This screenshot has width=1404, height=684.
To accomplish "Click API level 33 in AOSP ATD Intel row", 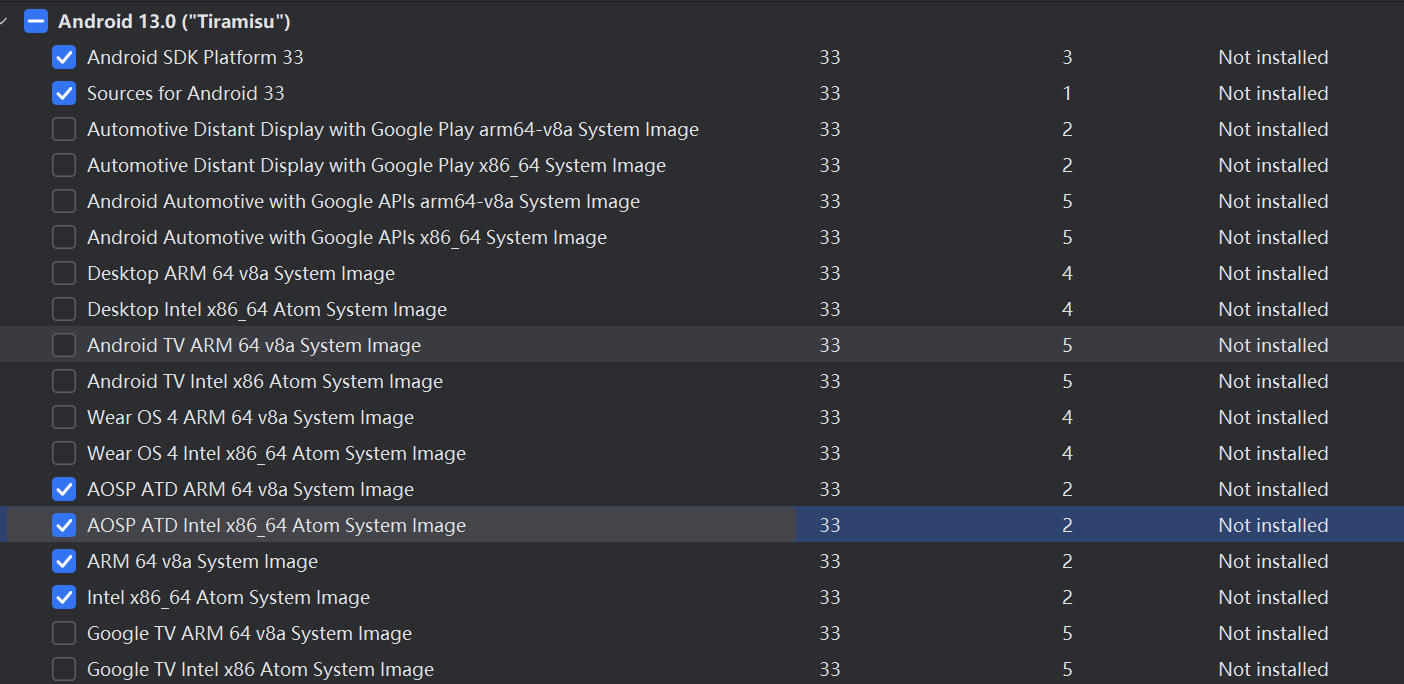I will pos(829,525).
